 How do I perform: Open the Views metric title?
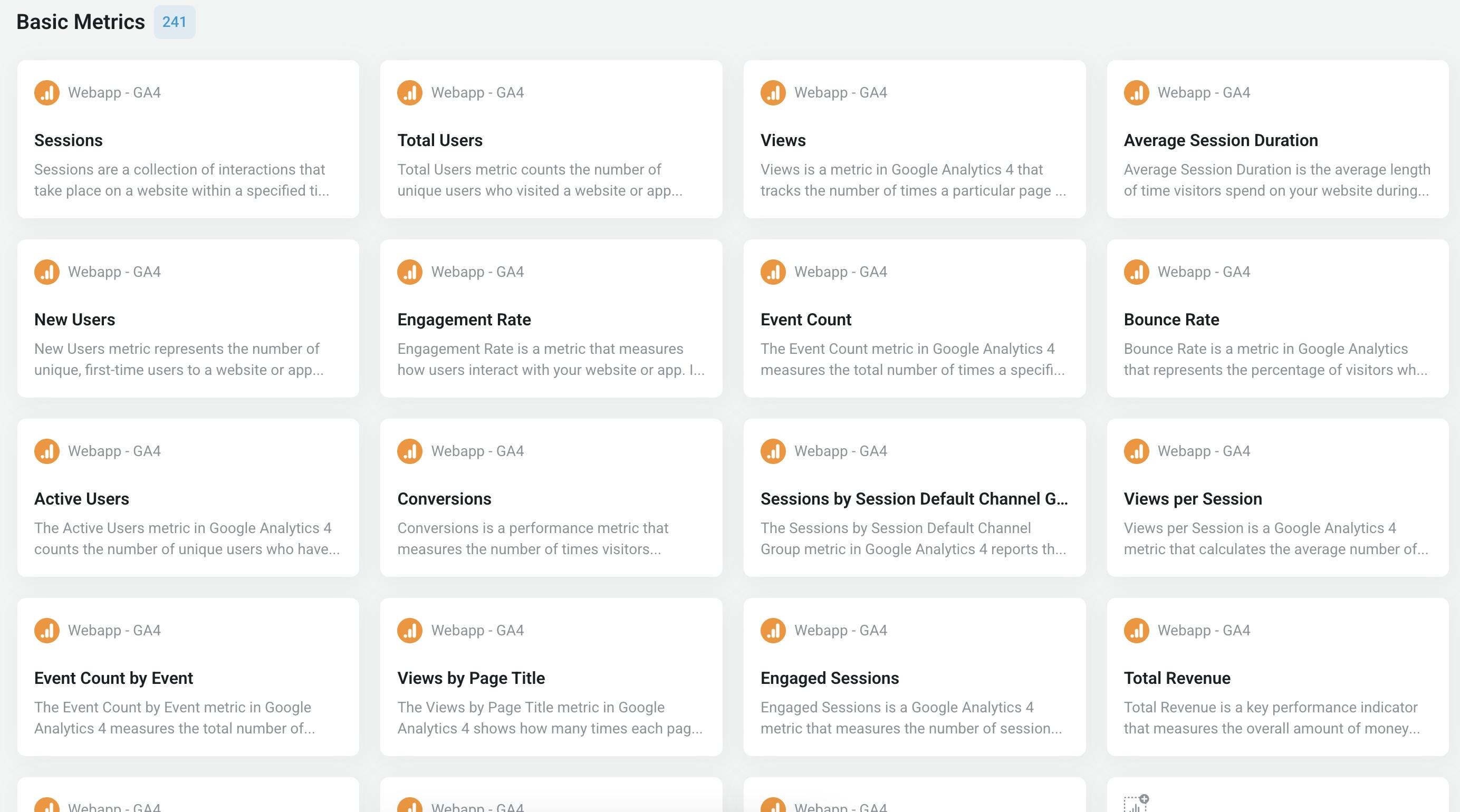783,141
